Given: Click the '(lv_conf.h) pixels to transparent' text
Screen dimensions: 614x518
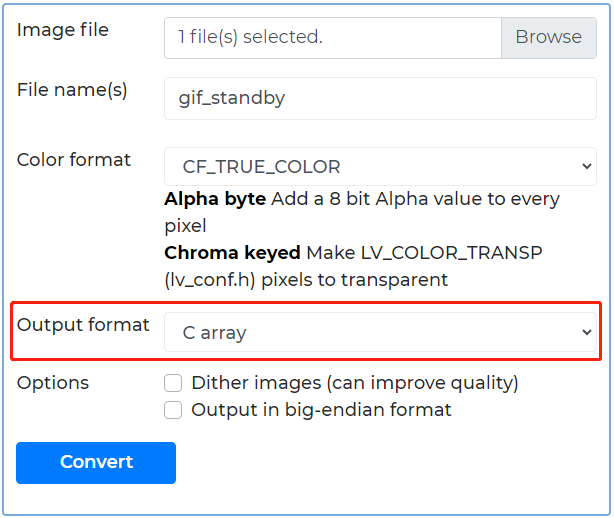Looking at the screenshot, I should (x=306, y=280).
